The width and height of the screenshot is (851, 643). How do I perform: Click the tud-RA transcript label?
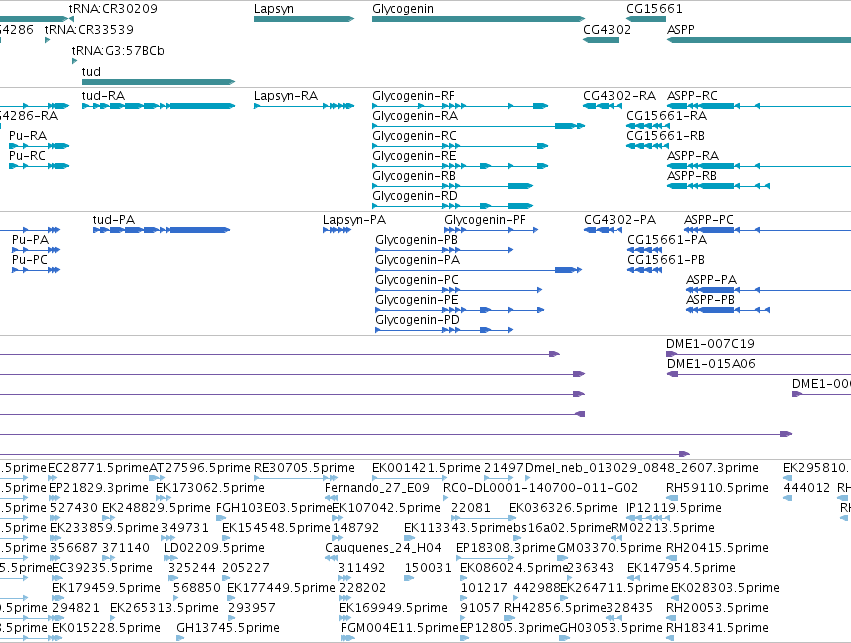pyautogui.click(x=103, y=96)
